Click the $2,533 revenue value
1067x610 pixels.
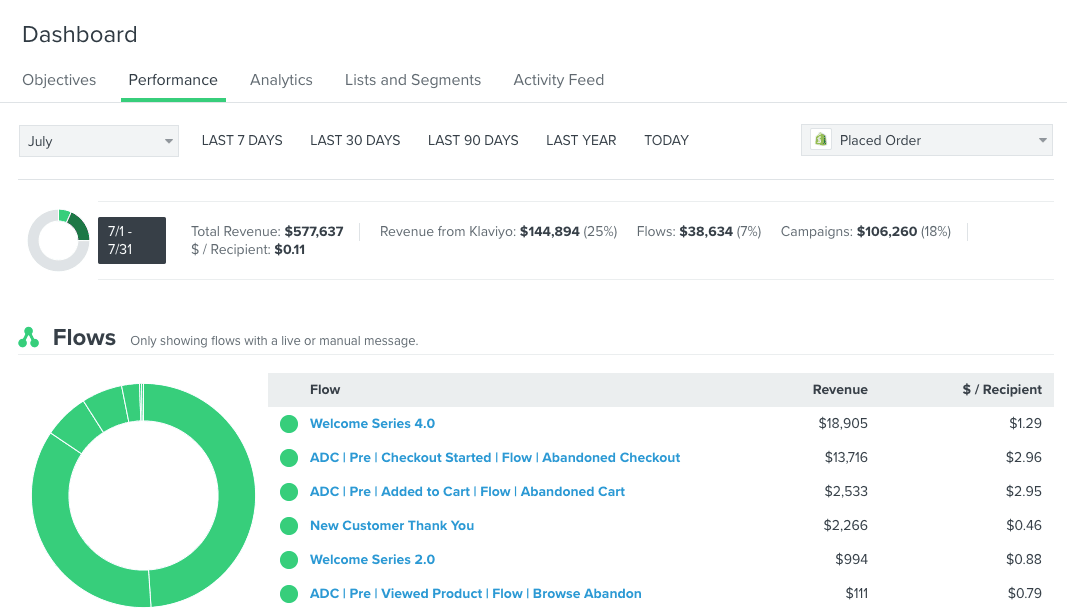click(x=846, y=492)
